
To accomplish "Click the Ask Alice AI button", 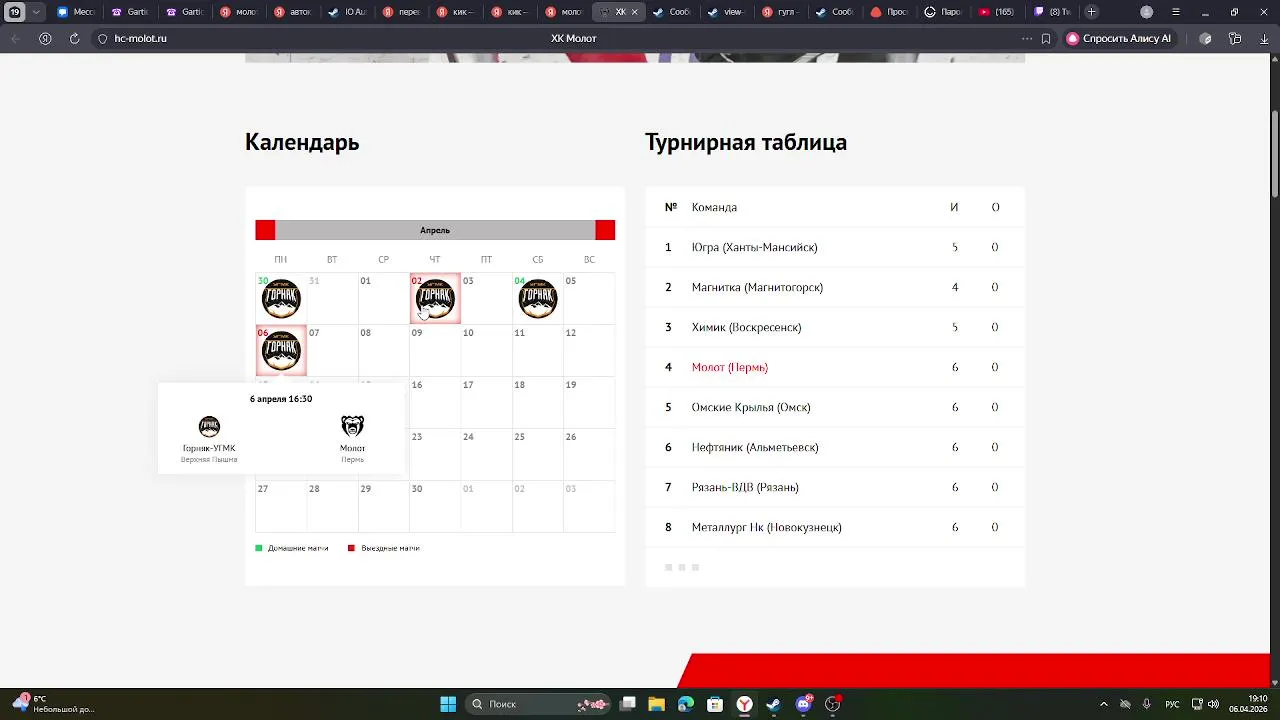I will [x=1119, y=38].
